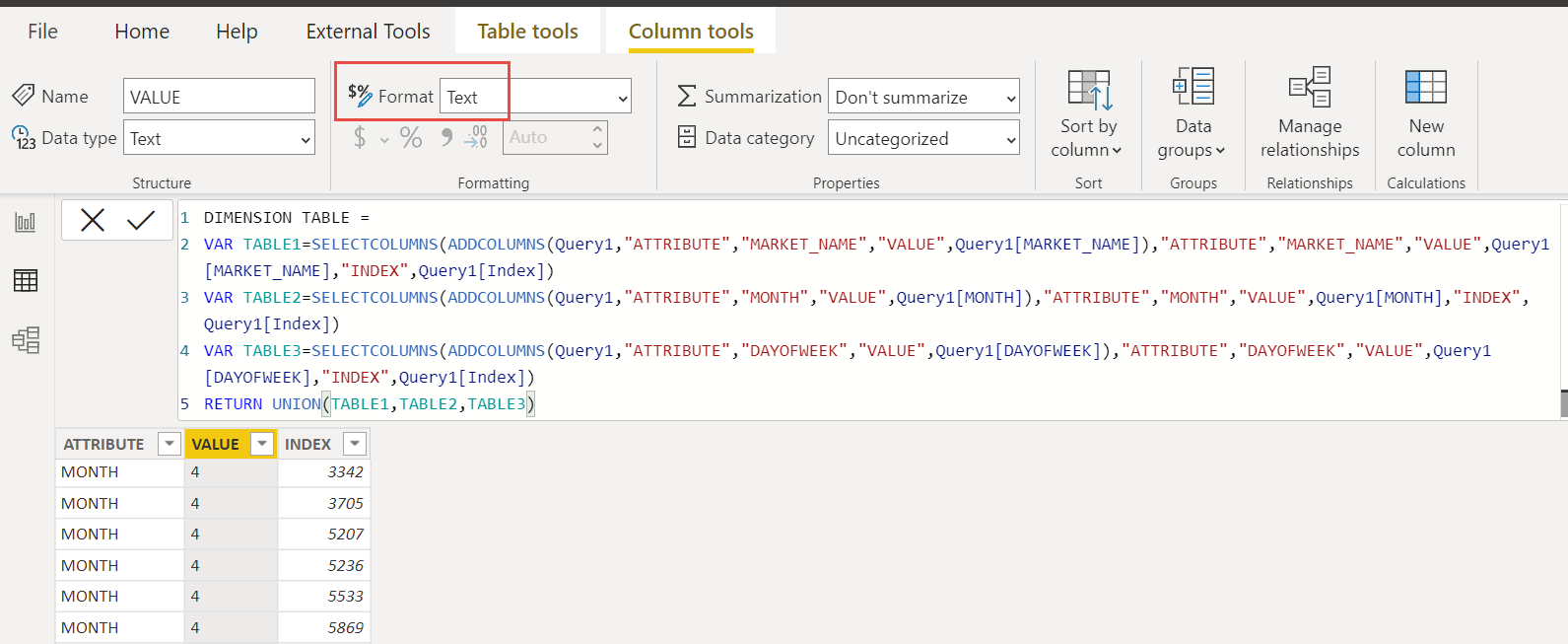Switch to the Home tab
This screenshot has width=1568, height=644.
click(x=142, y=32)
